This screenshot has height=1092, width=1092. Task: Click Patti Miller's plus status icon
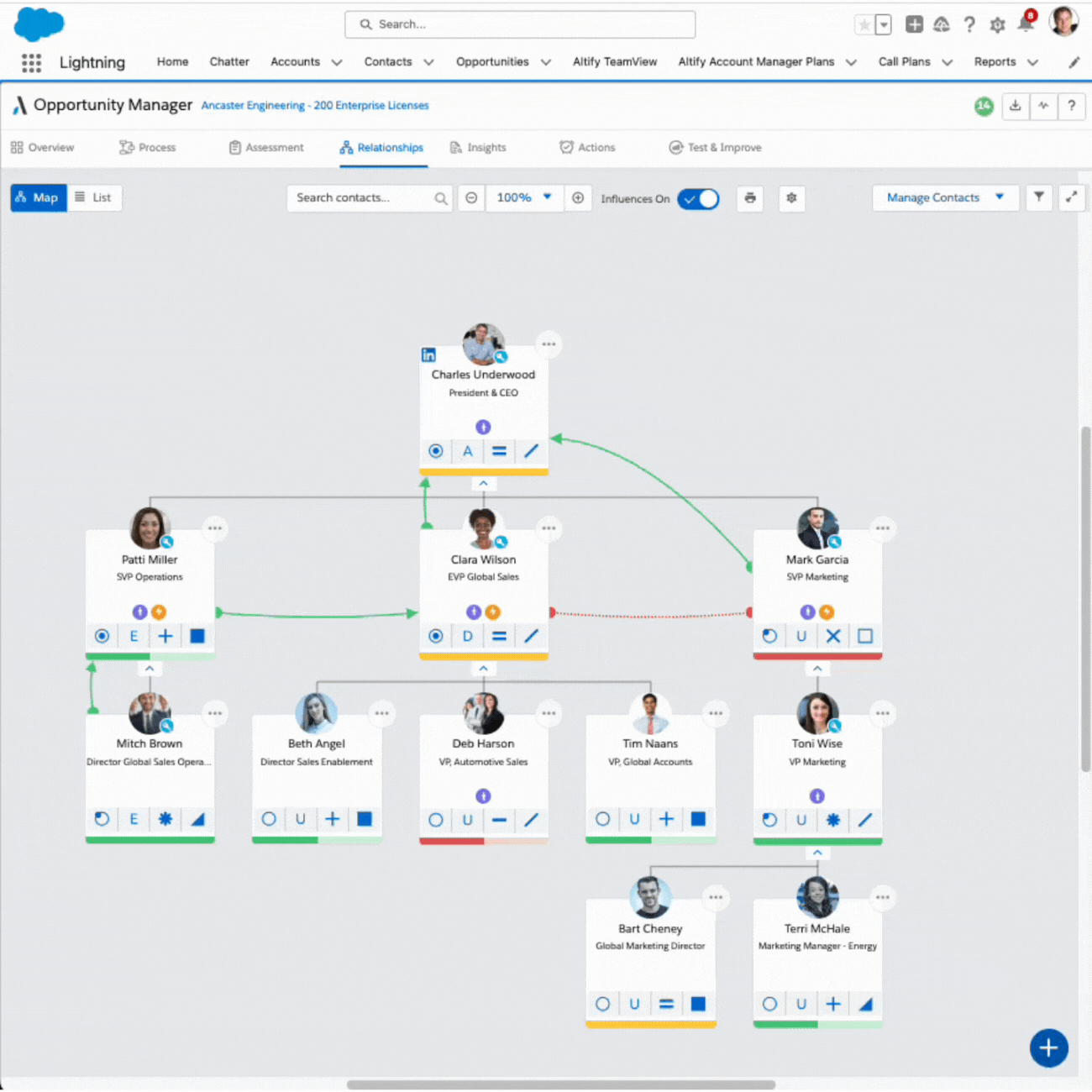[x=165, y=636]
